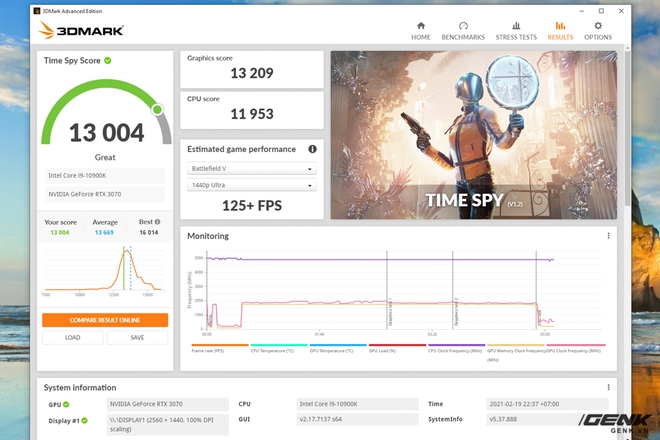The height and width of the screenshot is (440, 660).
Task: Open the Stress Tests chart icon
Action: pos(516,26)
